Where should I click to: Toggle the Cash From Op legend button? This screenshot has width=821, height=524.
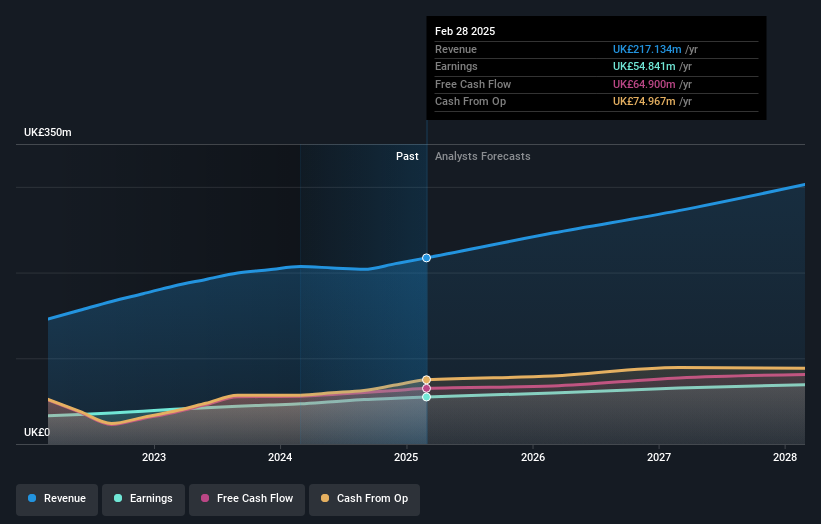coord(364,499)
